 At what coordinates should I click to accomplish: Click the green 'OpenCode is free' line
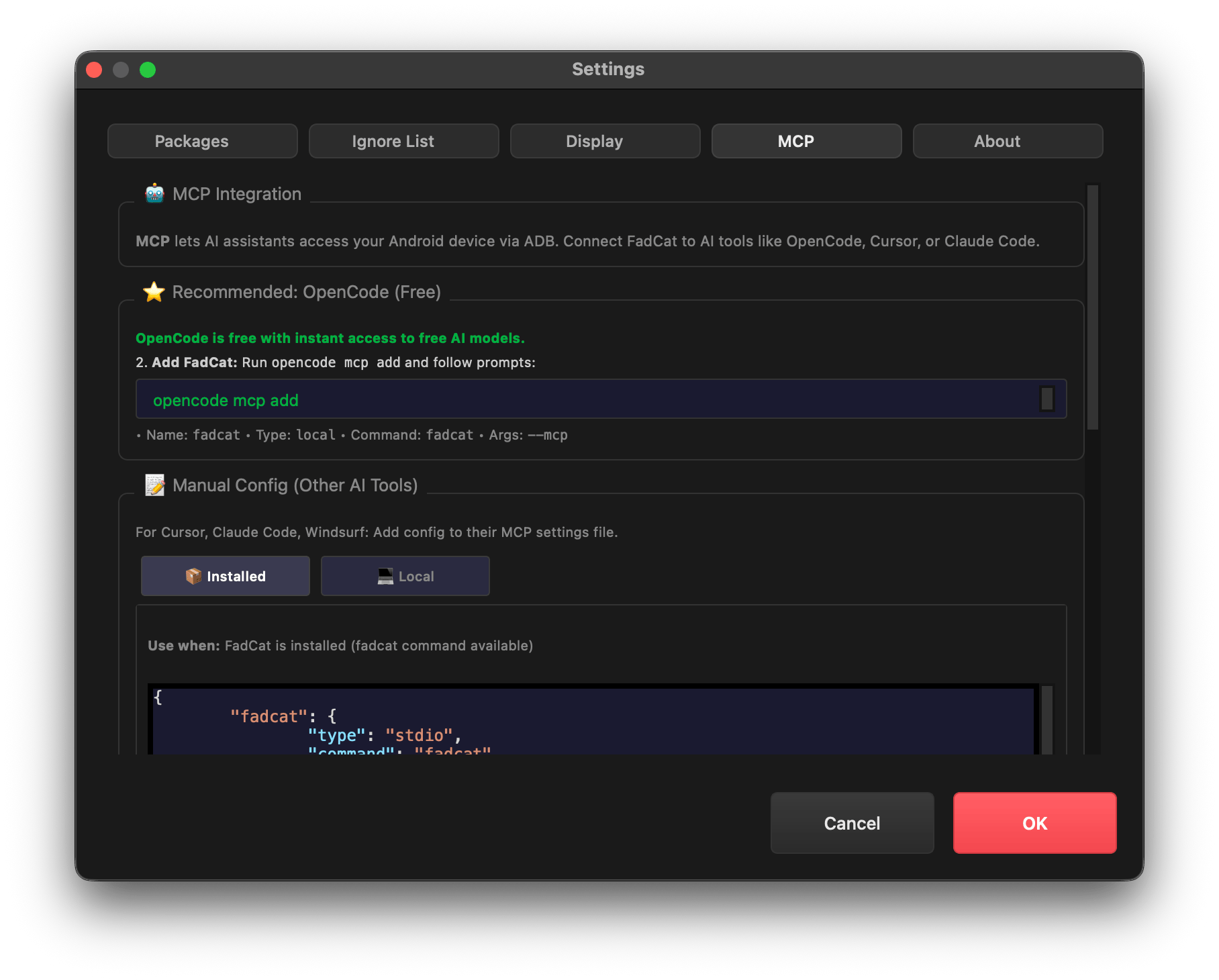point(330,338)
